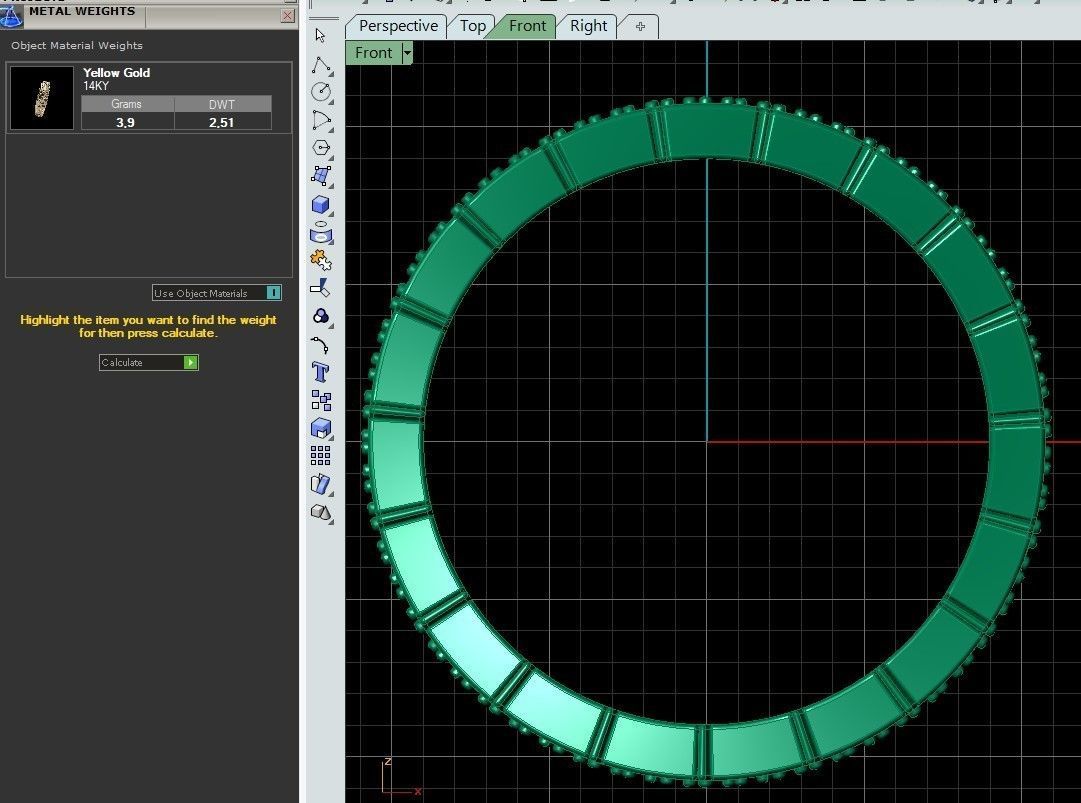Select the mesh primitives tool
Image resolution: width=1081 pixels, height=803 pixels.
[x=321, y=512]
